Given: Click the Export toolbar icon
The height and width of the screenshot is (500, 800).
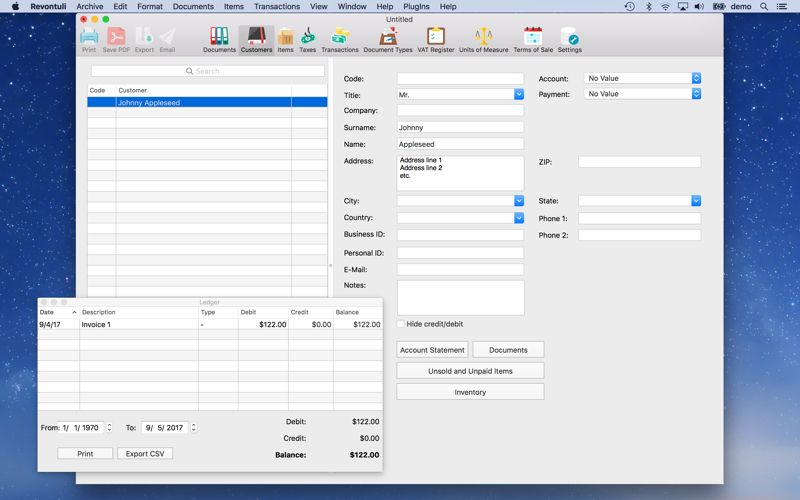Looking at the screenshot, I should click(144, 40).
